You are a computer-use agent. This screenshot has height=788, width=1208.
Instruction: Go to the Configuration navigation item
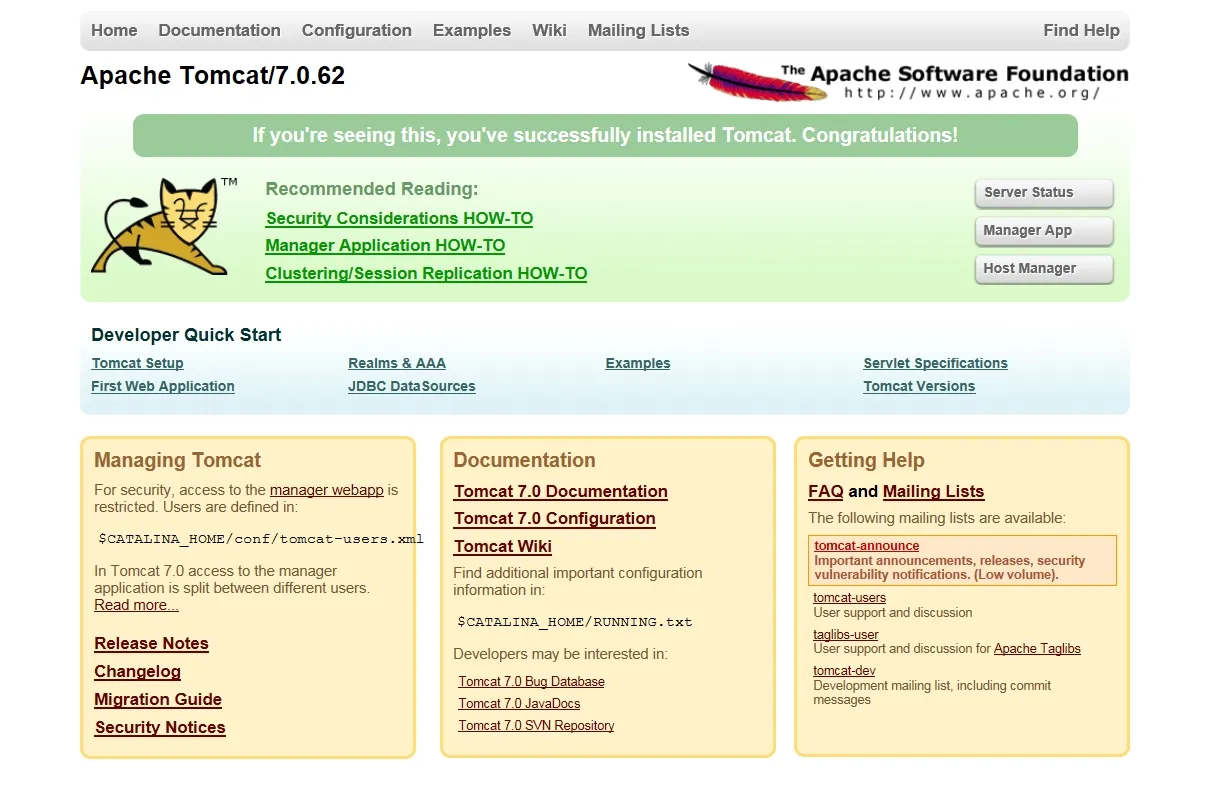[357, 30]
